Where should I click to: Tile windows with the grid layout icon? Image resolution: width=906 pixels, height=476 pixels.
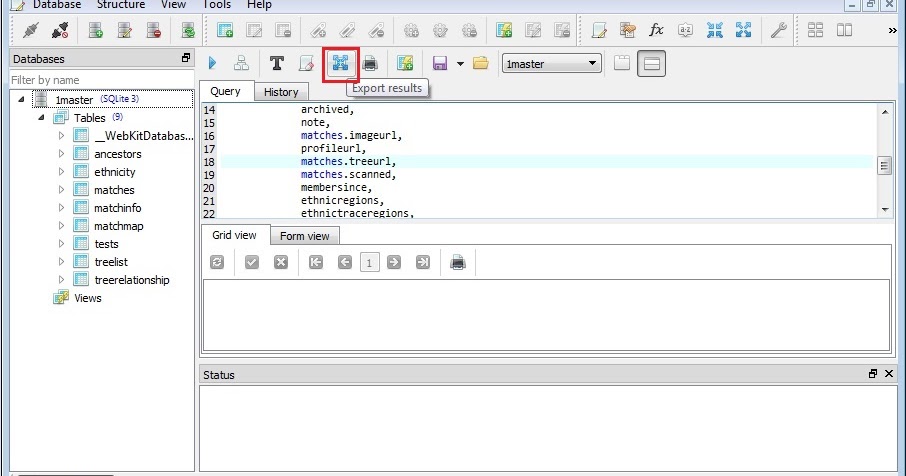click(815, 30)
